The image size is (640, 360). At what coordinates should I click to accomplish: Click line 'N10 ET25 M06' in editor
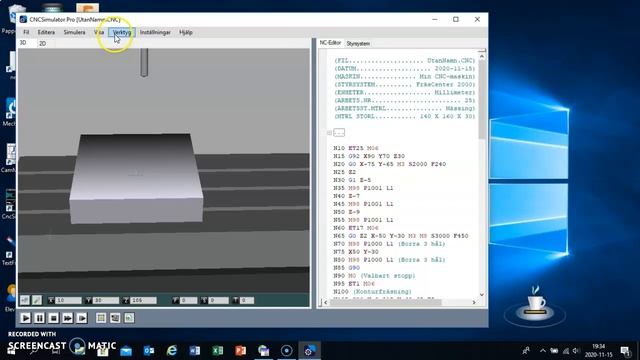coord(356,148)
